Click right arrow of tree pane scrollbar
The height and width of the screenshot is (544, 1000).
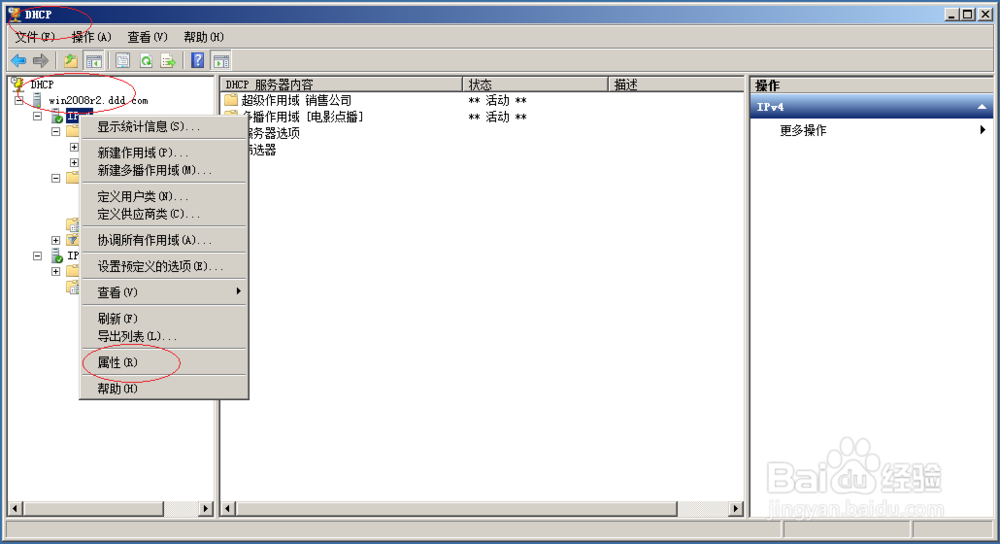pos(205,508)
